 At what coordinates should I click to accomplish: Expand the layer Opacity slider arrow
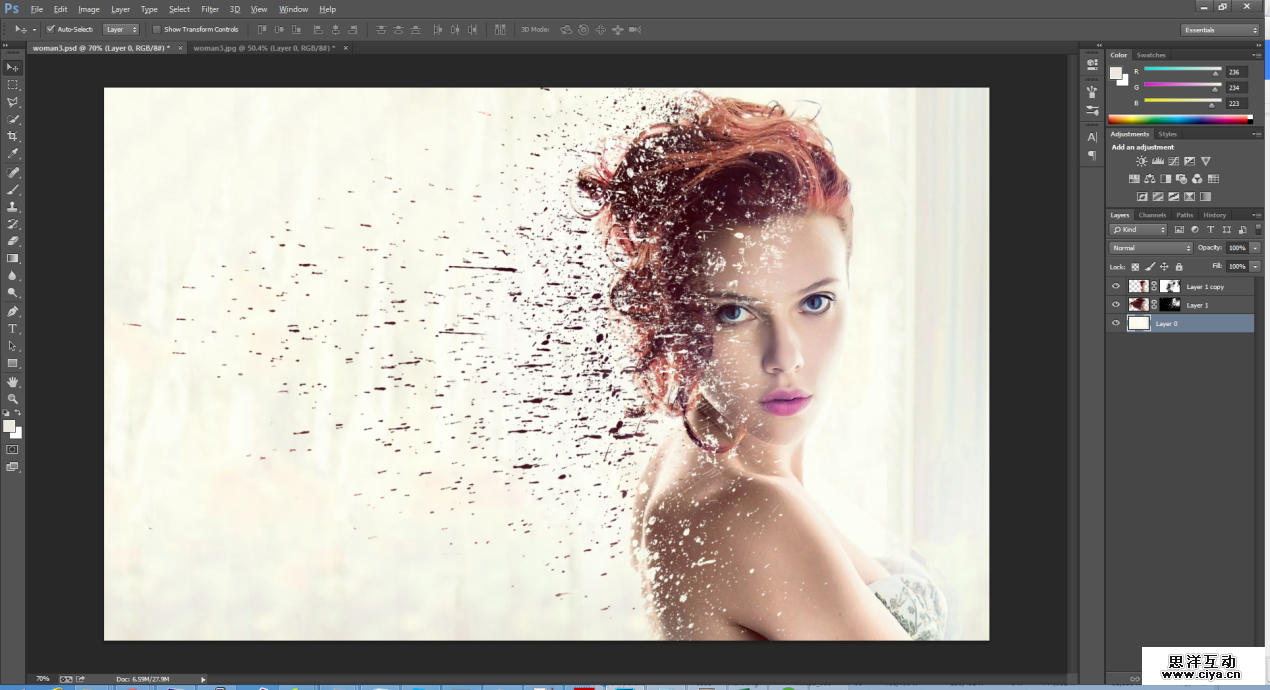[1255, 248]
